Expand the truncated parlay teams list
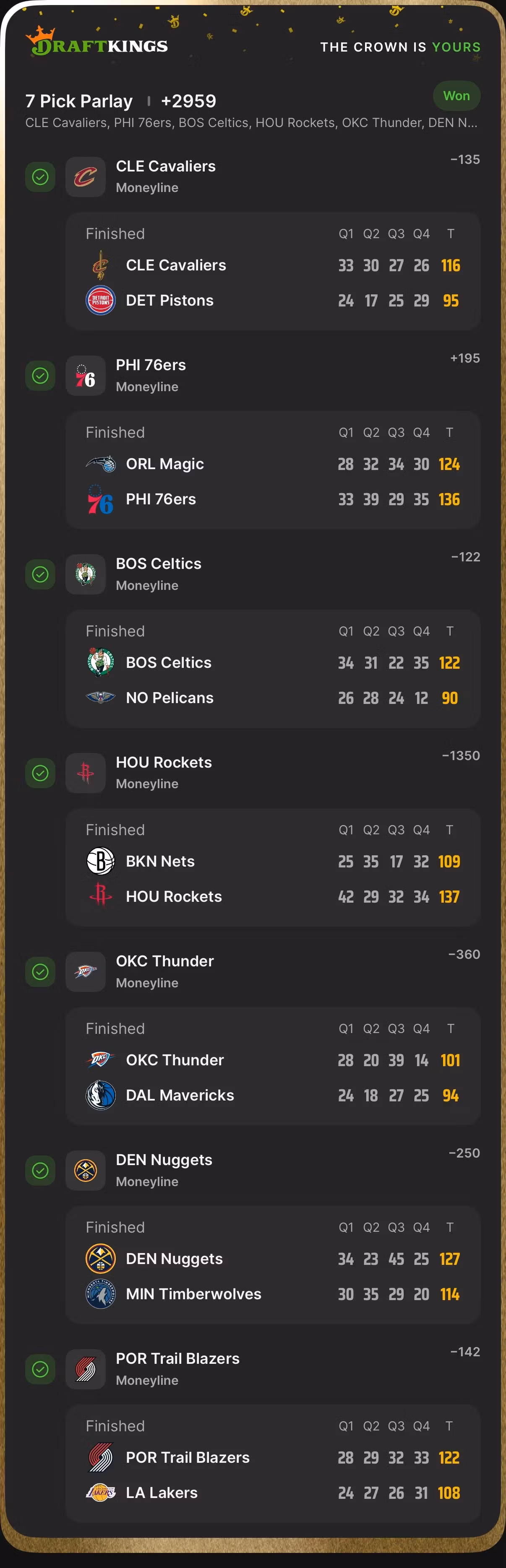The height and width of the screenshot is (1568, 506). click(x=251, y=123)
